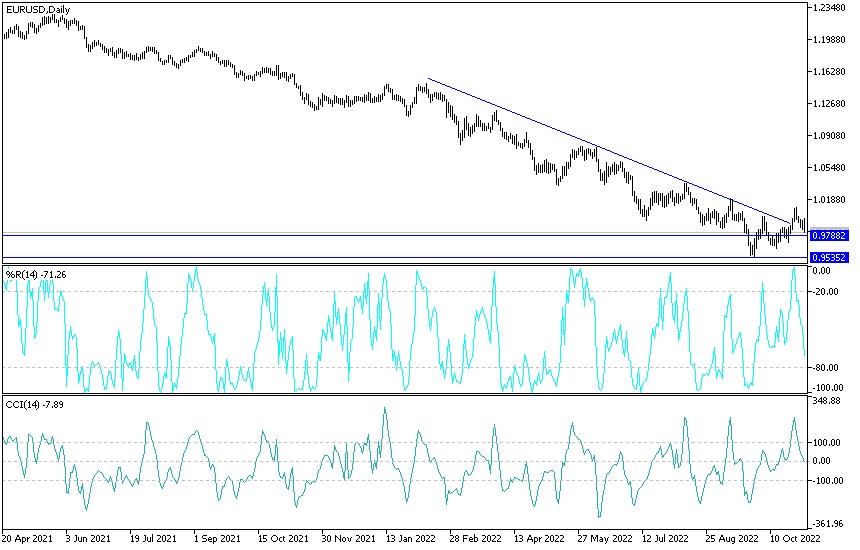
Task: Click the 19 Jul 2021 date label
Action: tap(153, 538)
